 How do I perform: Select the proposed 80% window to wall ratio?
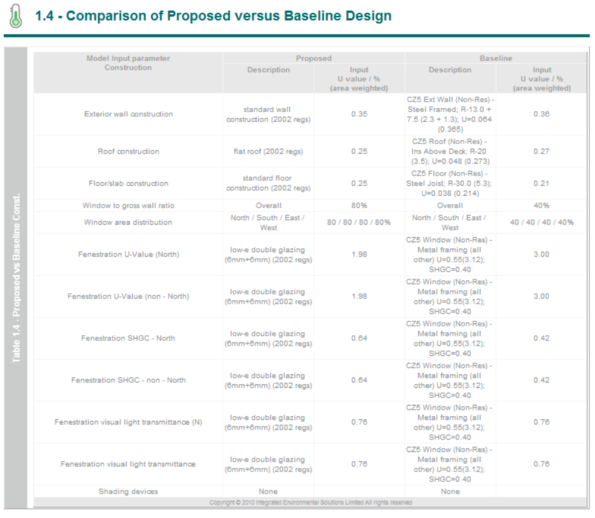point(359,205)
